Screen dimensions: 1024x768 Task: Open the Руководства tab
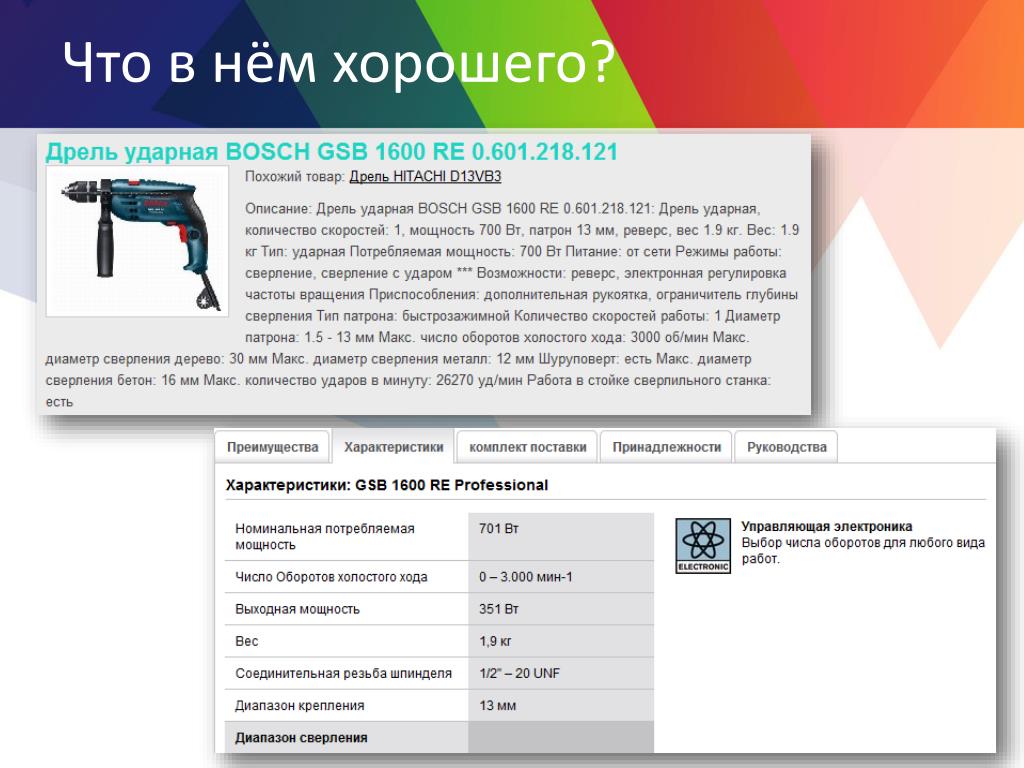click(786, 447)
